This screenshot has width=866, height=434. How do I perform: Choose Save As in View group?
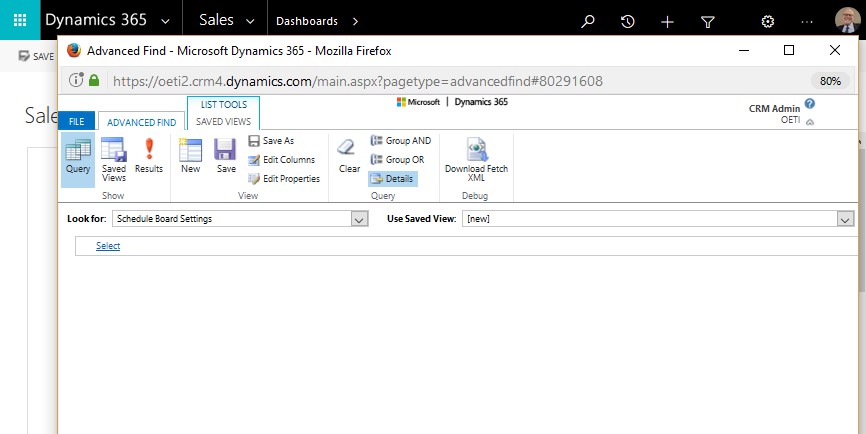(271, 141)
